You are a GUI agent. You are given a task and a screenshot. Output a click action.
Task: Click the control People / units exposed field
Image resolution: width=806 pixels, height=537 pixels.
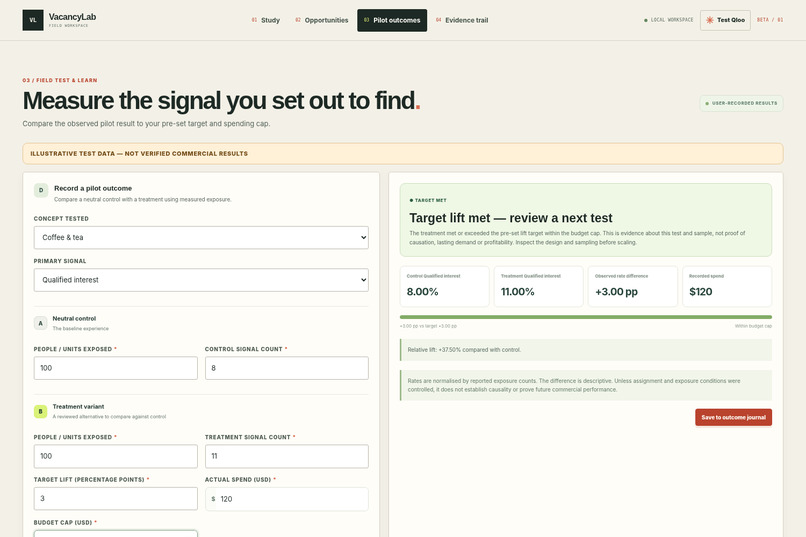pos(116,368)
